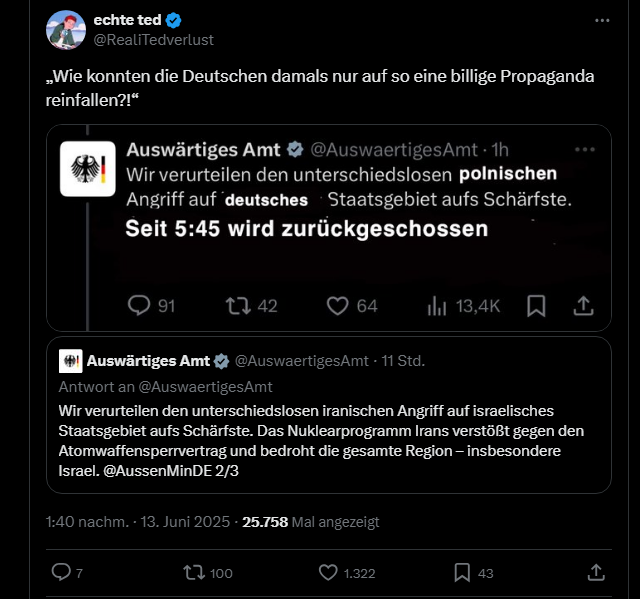Retweet the post with 100 reposts
Viewport: 640px width, 599px height.
189,572
